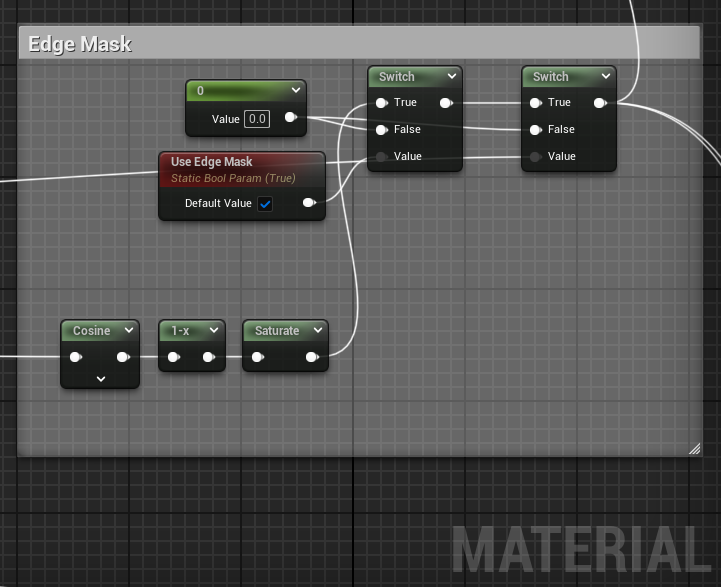This screenshot has height=587, width=721.
Task: Select the constant 0 node title
Action: [200, 91]
